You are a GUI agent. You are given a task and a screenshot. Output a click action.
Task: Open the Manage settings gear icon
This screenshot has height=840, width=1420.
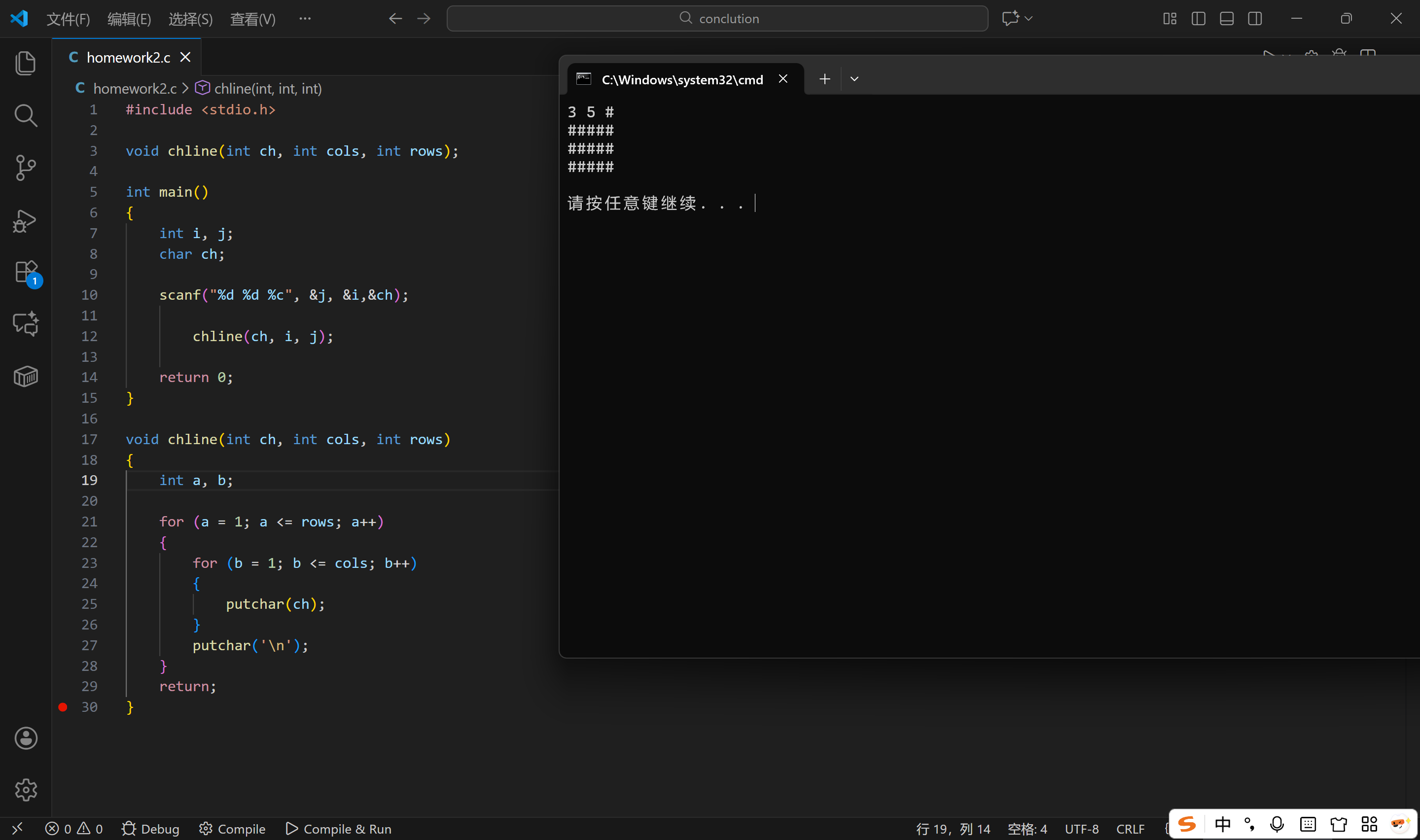26,790
